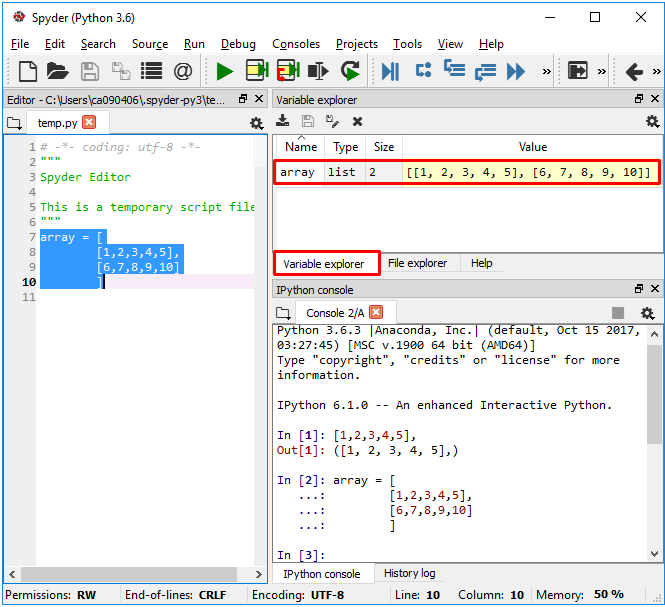Switch to the File explorer tab
The width and height of the screenshot is (665, 607).
pos(417,263)
